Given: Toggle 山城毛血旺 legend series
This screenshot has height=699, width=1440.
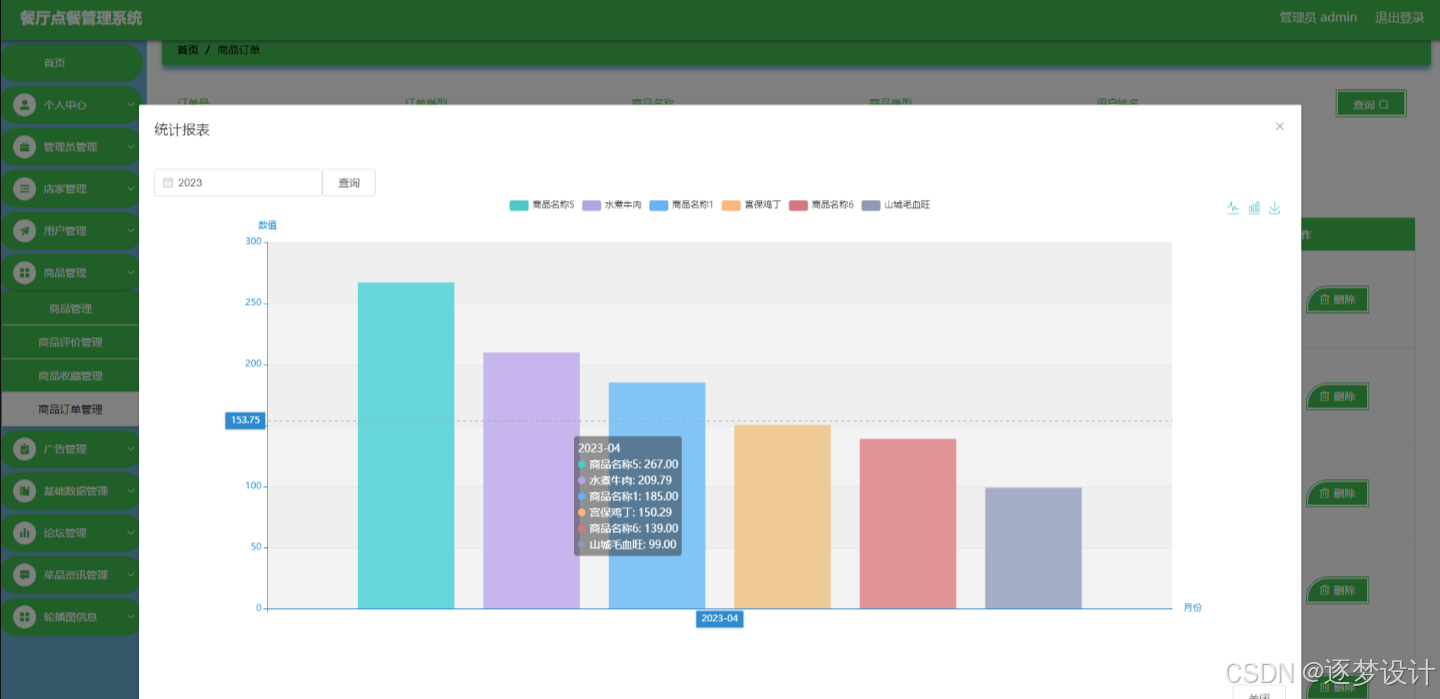Looking at the screenshot, I should [x=896, y=205].
